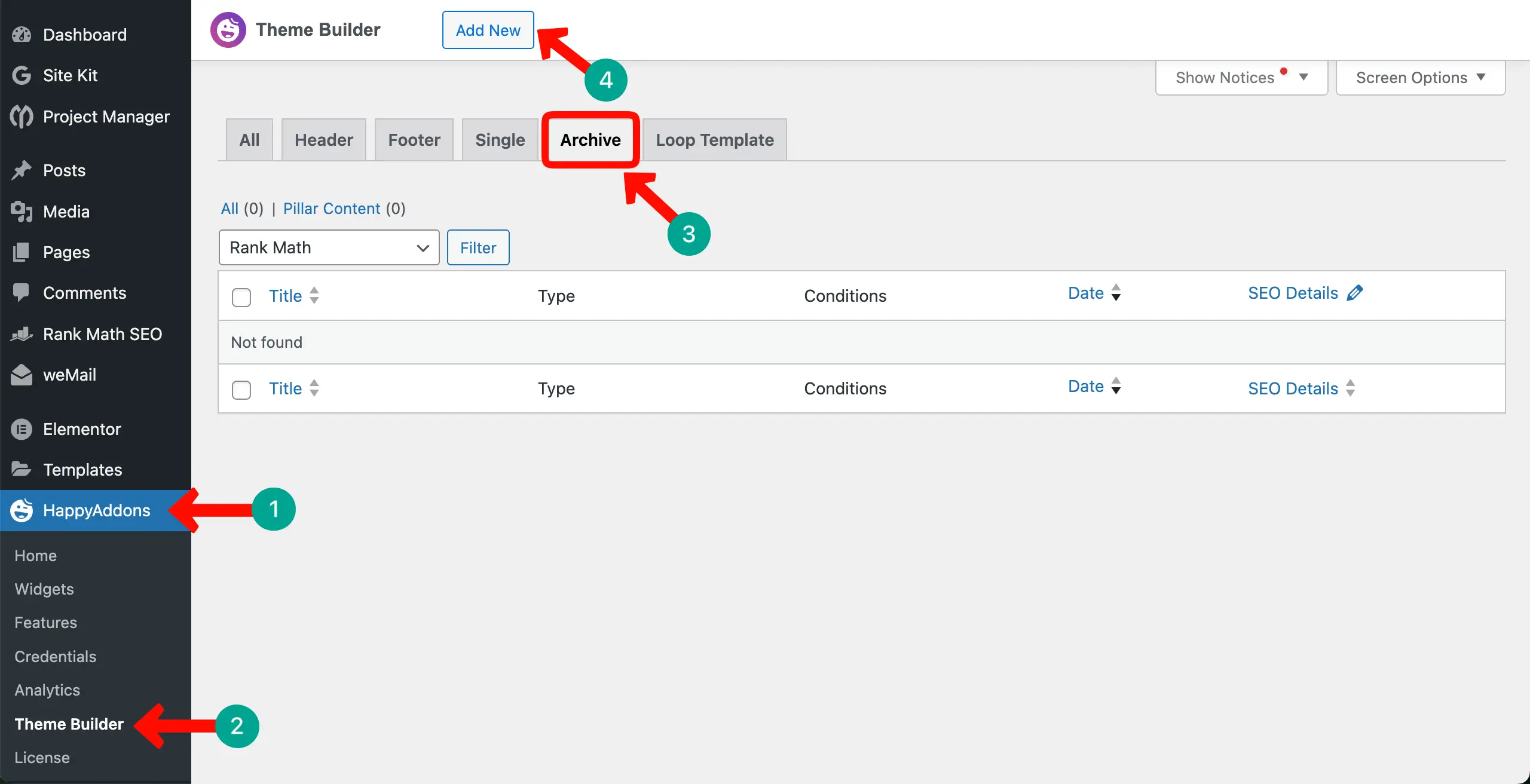This screenshot has height=784, width=1530.
Task: Switch to the Single tab
Action: tap(500, 140)
